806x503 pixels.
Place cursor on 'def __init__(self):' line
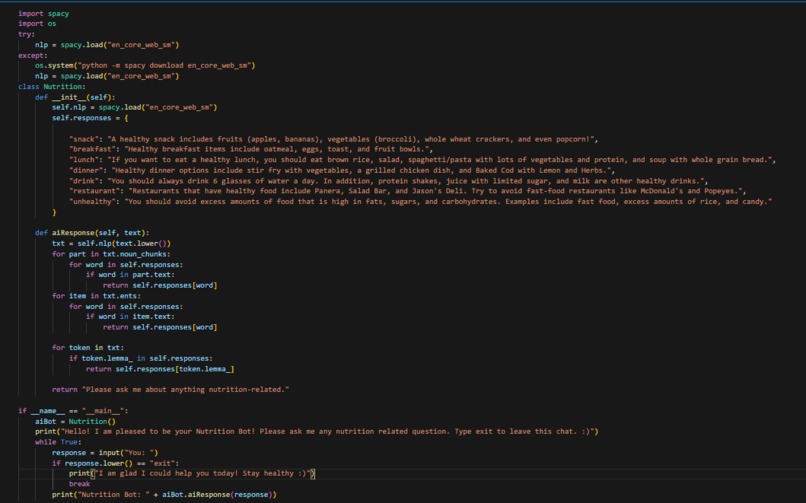(x=75, y=97)
